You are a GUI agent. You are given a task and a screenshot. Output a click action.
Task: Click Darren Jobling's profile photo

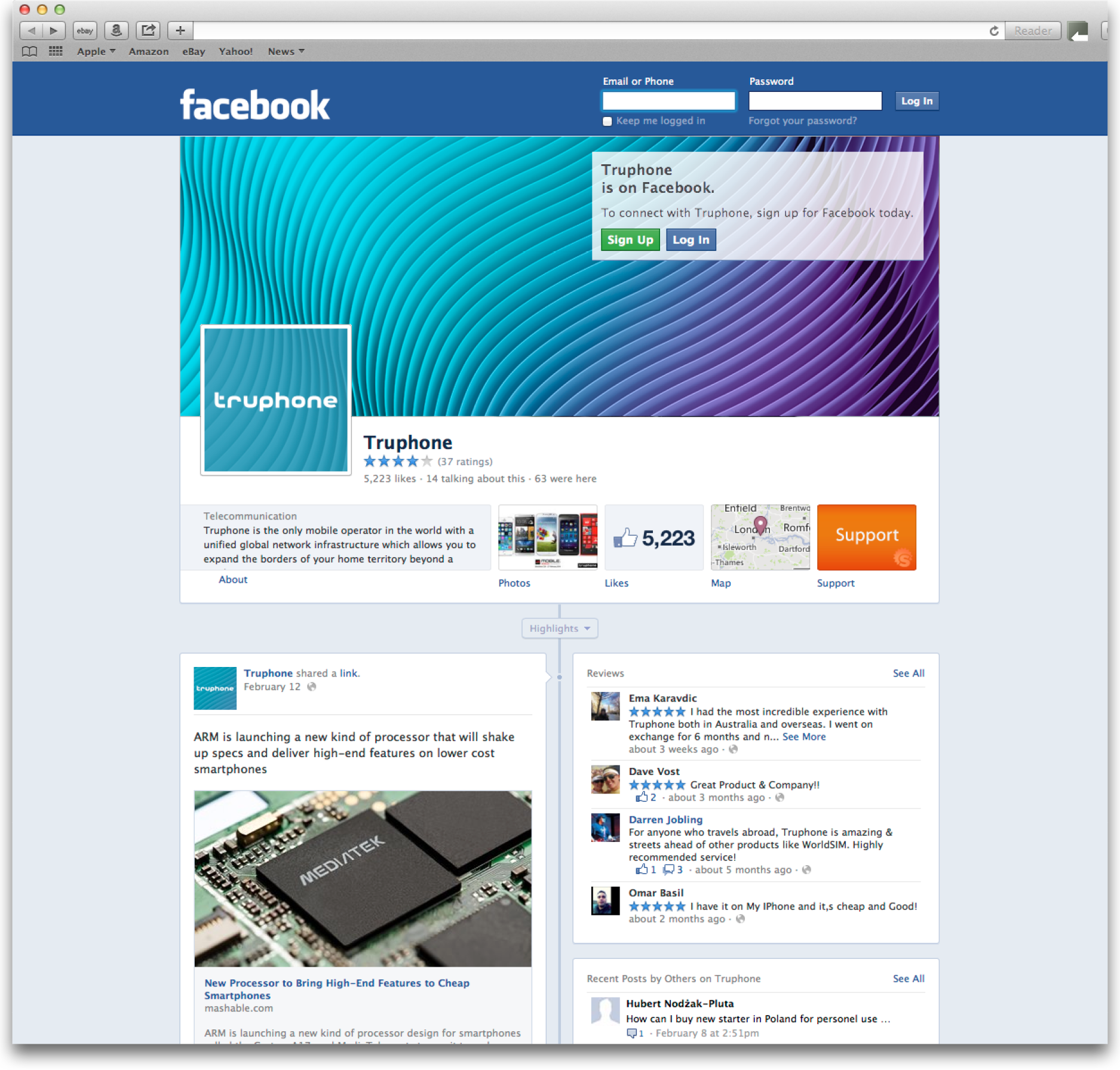point(605,828)
